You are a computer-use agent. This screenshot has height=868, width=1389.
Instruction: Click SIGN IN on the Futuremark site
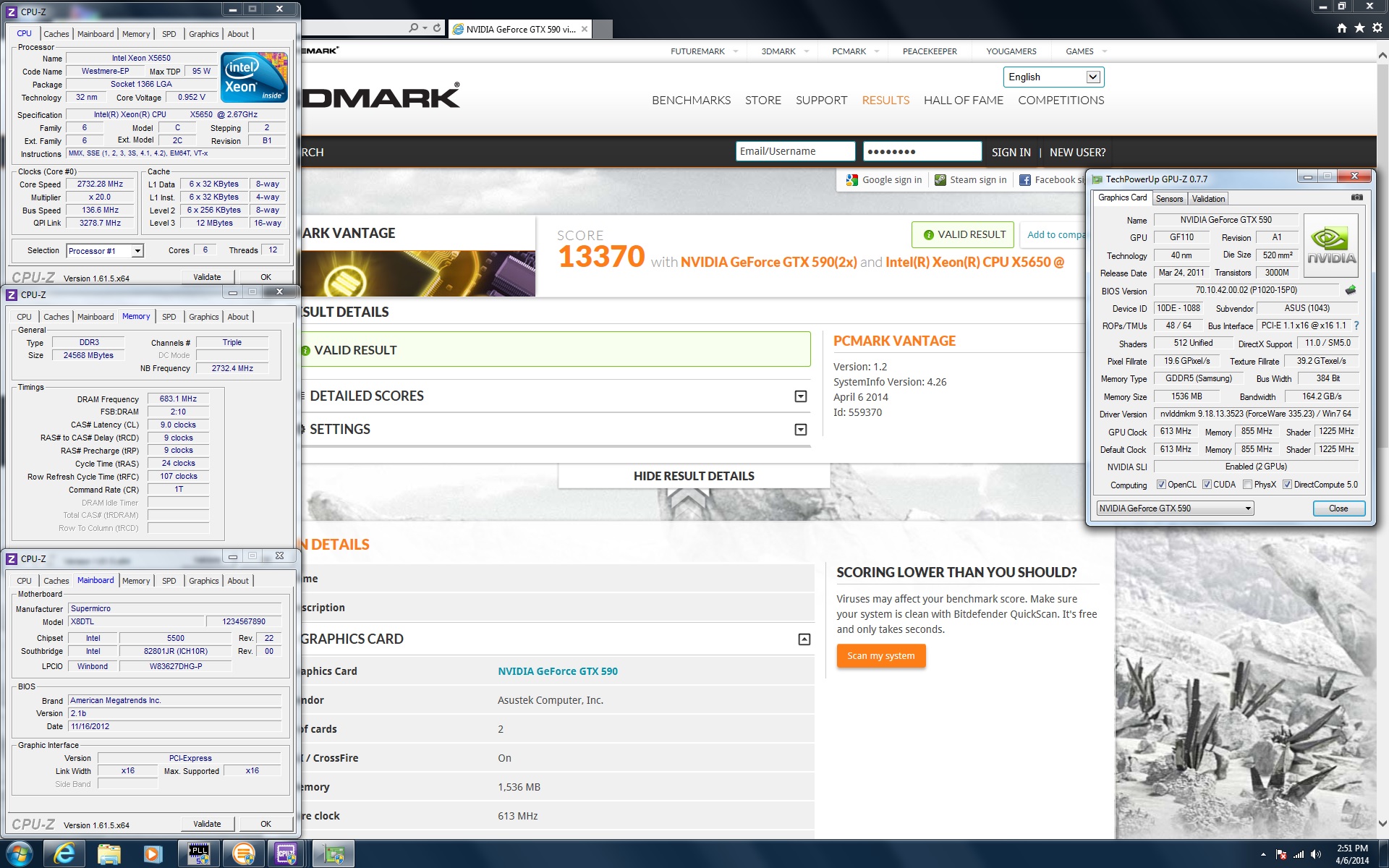1011,153
